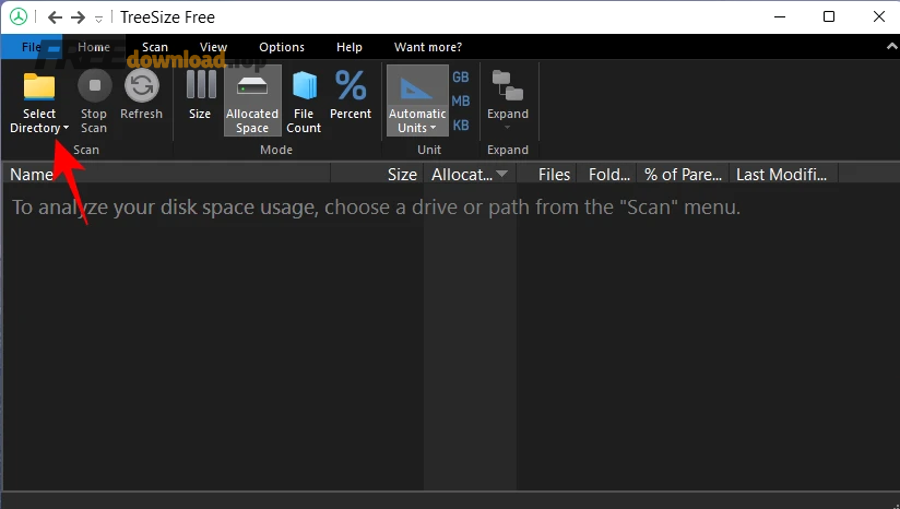The image size is (900, 509).
Task: Go back with the left arrow
Action: [55, 18]
